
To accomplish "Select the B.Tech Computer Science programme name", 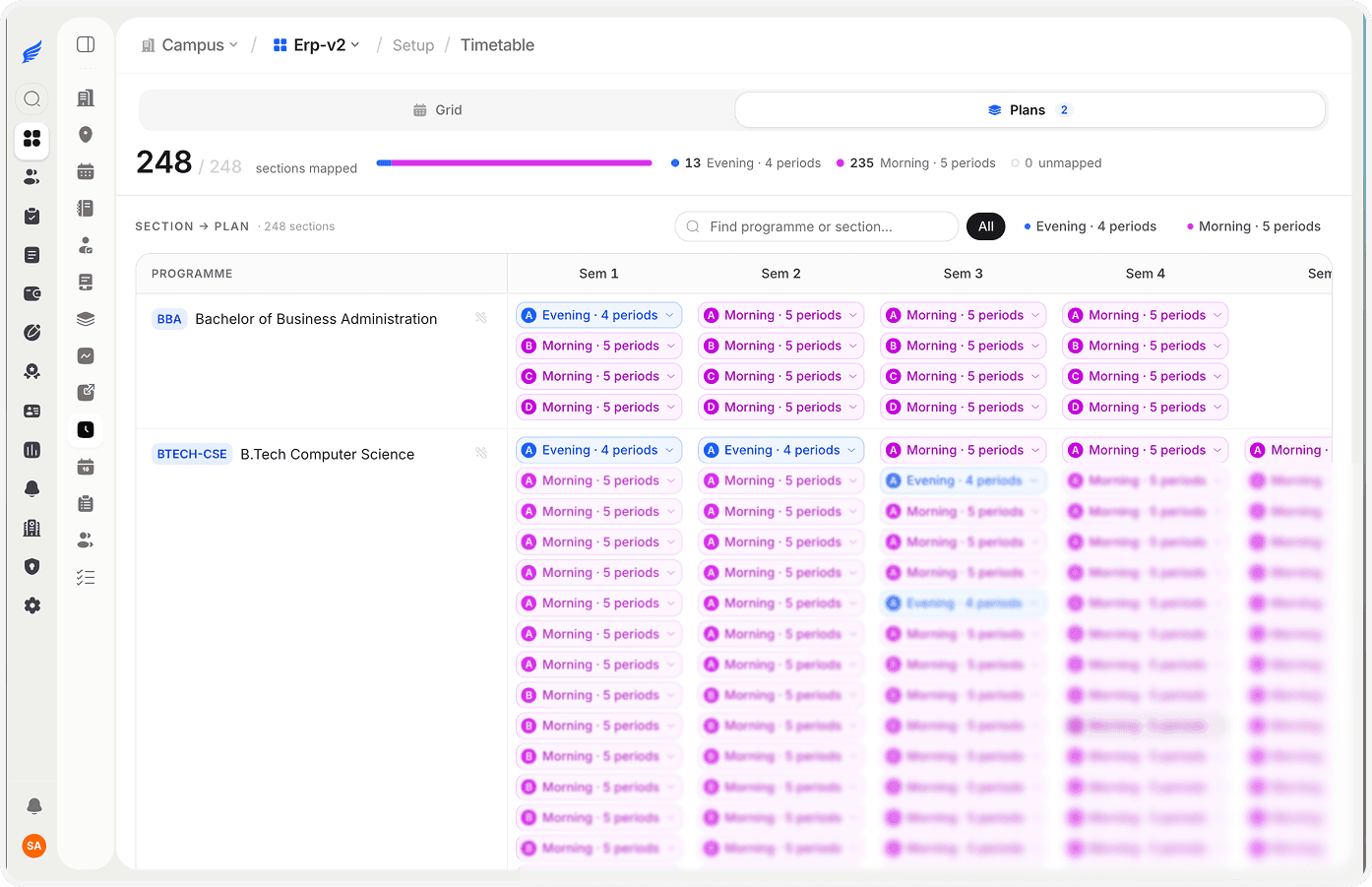I will click(x=328, y=454).
